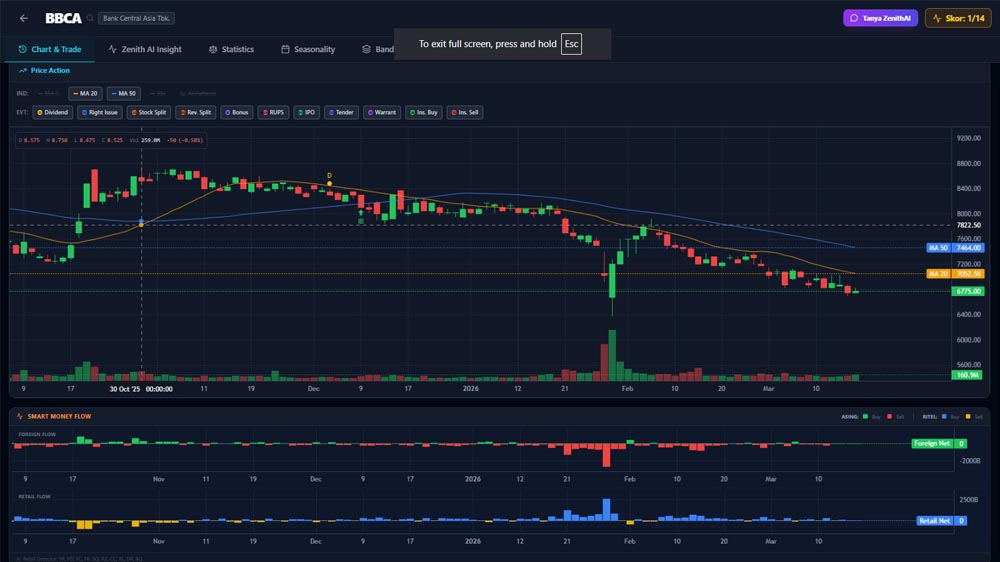Toggle the RUPS event filter
The height and width of the screenshot is (562, 1000).
273,112
